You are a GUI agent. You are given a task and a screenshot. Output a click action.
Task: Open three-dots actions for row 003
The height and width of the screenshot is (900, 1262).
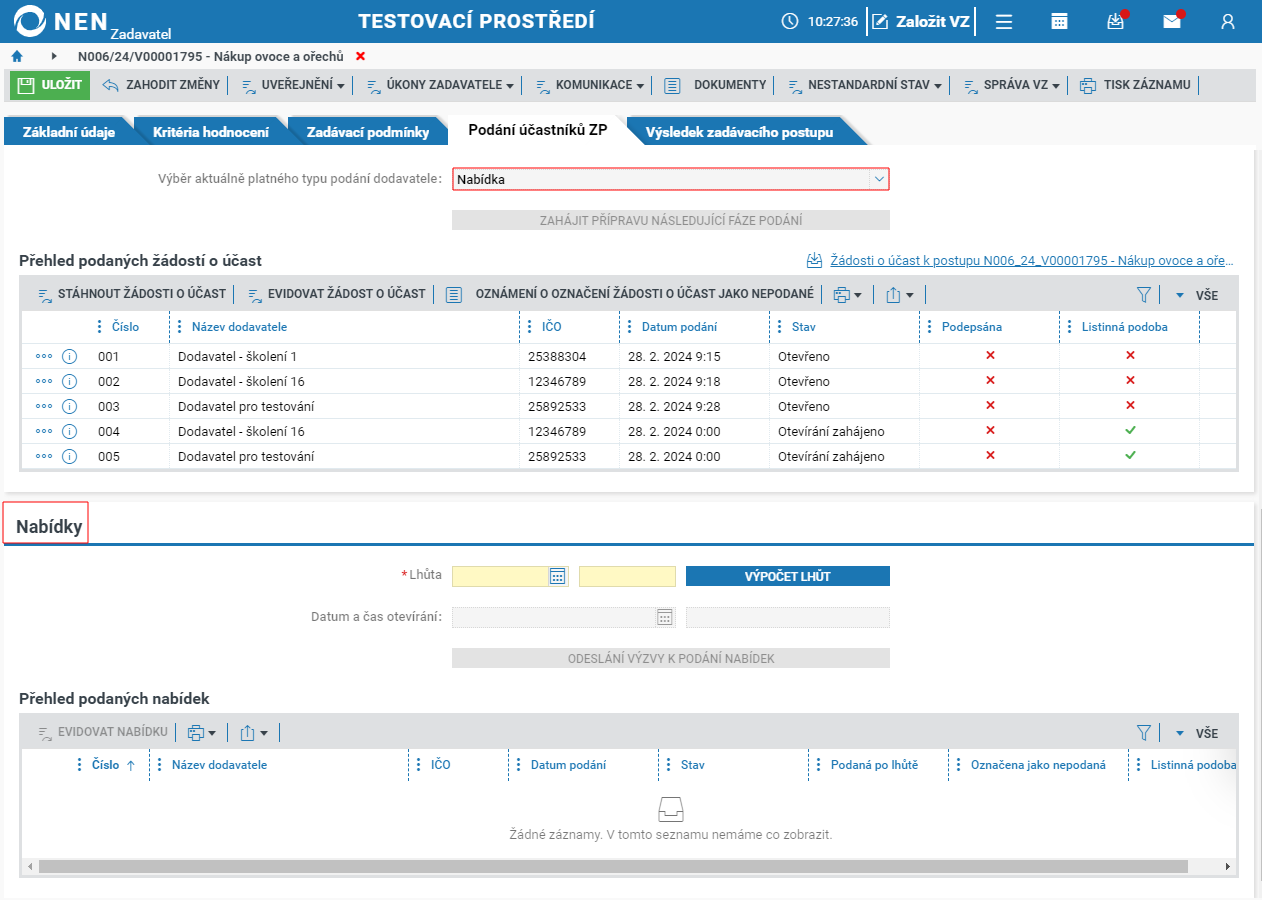(x=43, y=406)
